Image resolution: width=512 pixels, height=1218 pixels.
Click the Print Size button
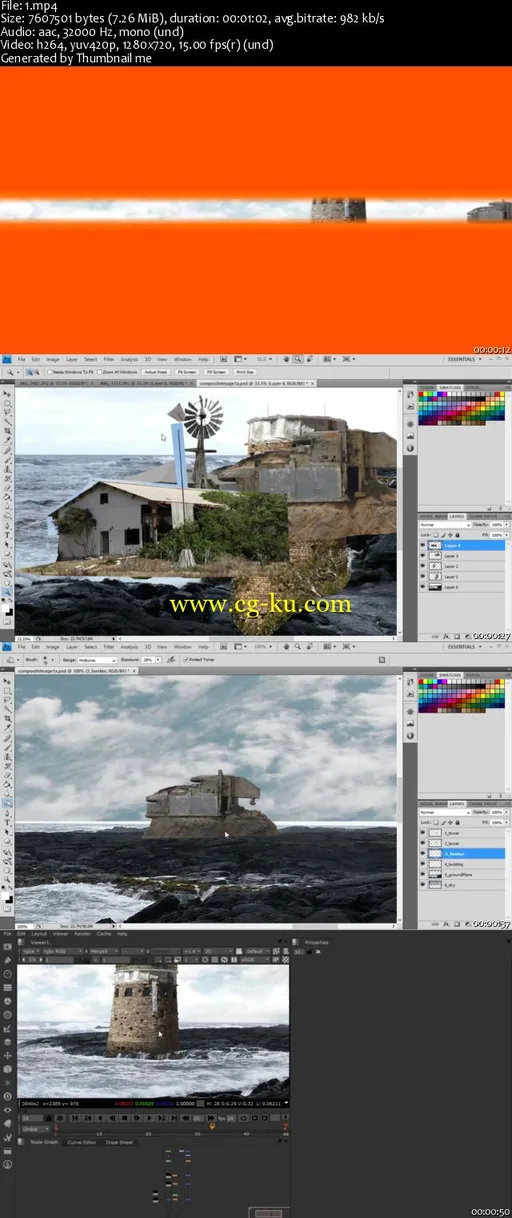(x=245, y=371)
